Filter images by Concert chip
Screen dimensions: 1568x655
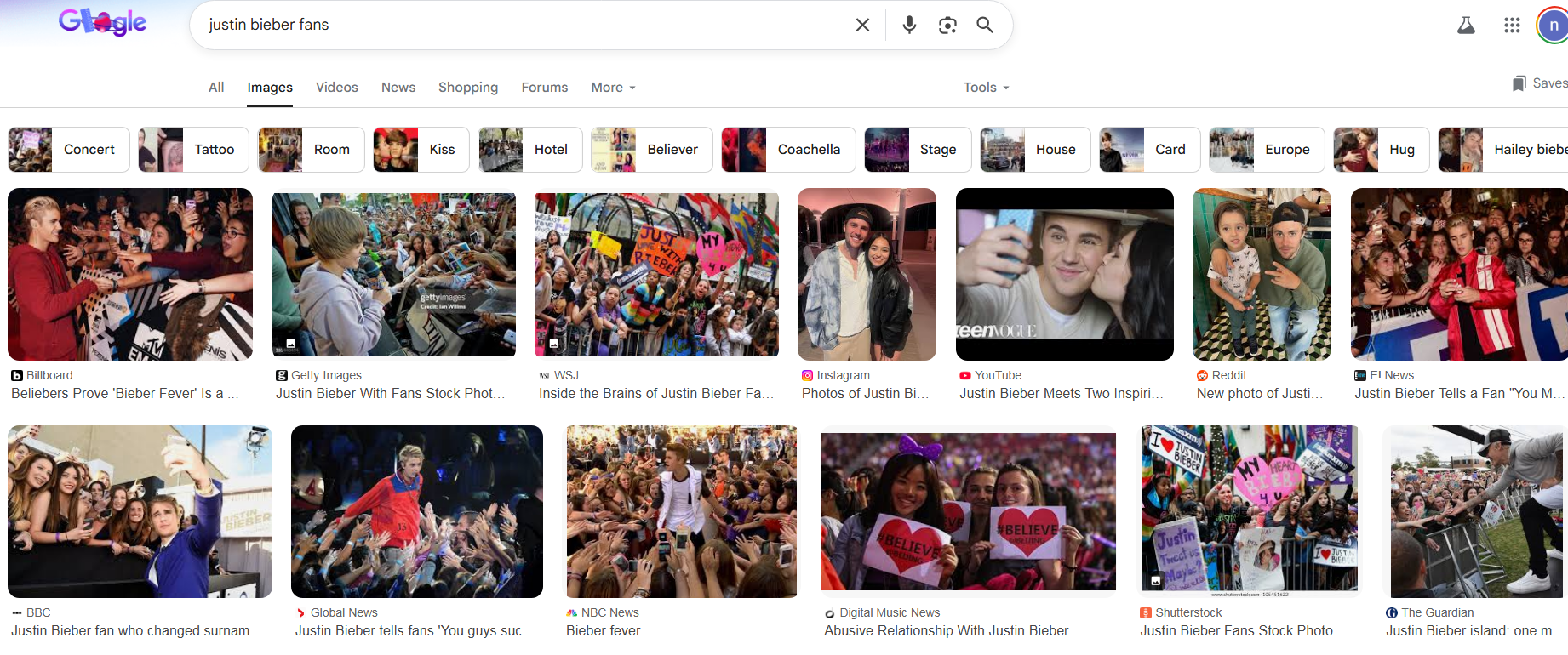(x=69, y=150)
